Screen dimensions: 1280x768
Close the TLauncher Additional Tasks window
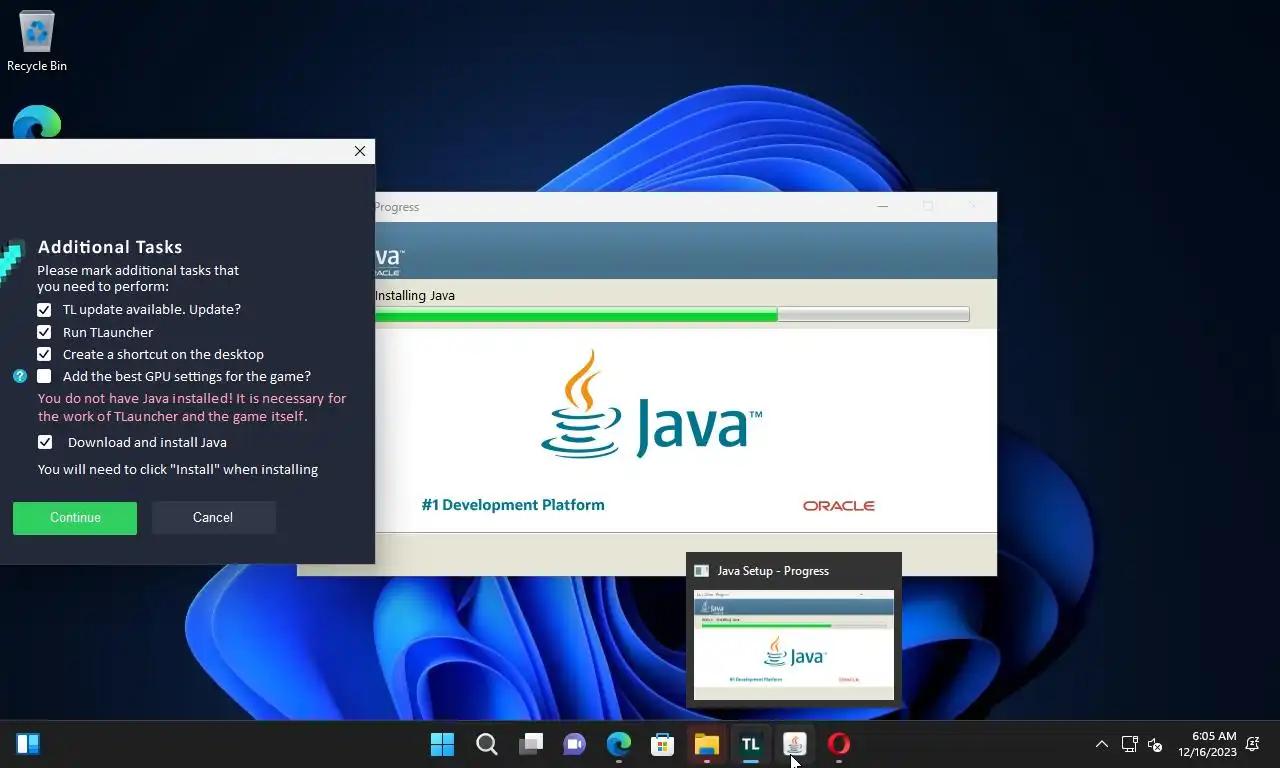tap(360, 151)
